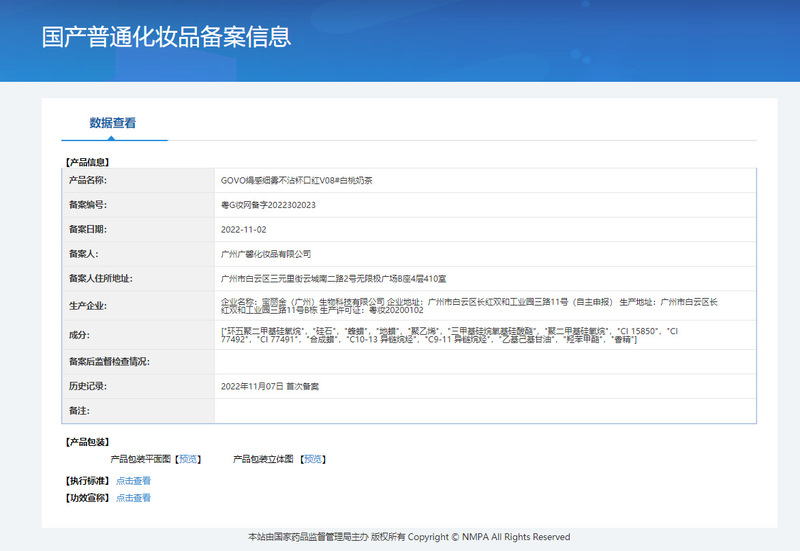This screenshot has width=800, height=551.
Task: Click the 产品包装立体图 label
Action: click(x=263, y=459)
